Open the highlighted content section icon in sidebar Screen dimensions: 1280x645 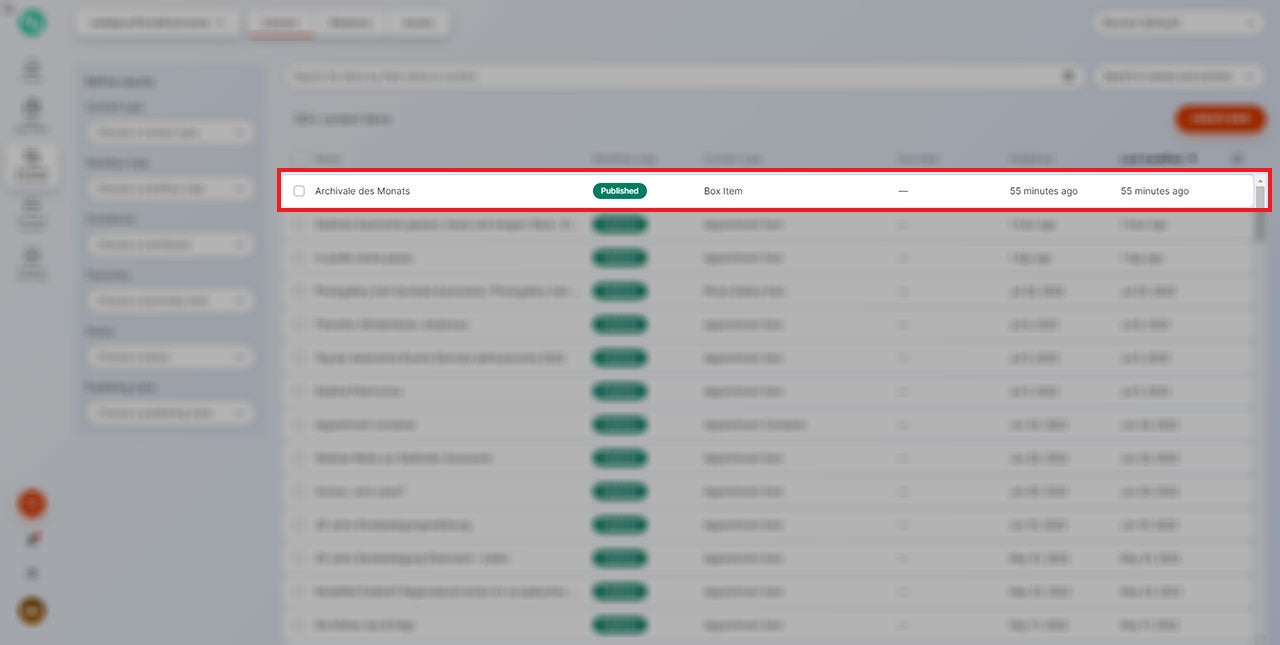pos(31,160)
